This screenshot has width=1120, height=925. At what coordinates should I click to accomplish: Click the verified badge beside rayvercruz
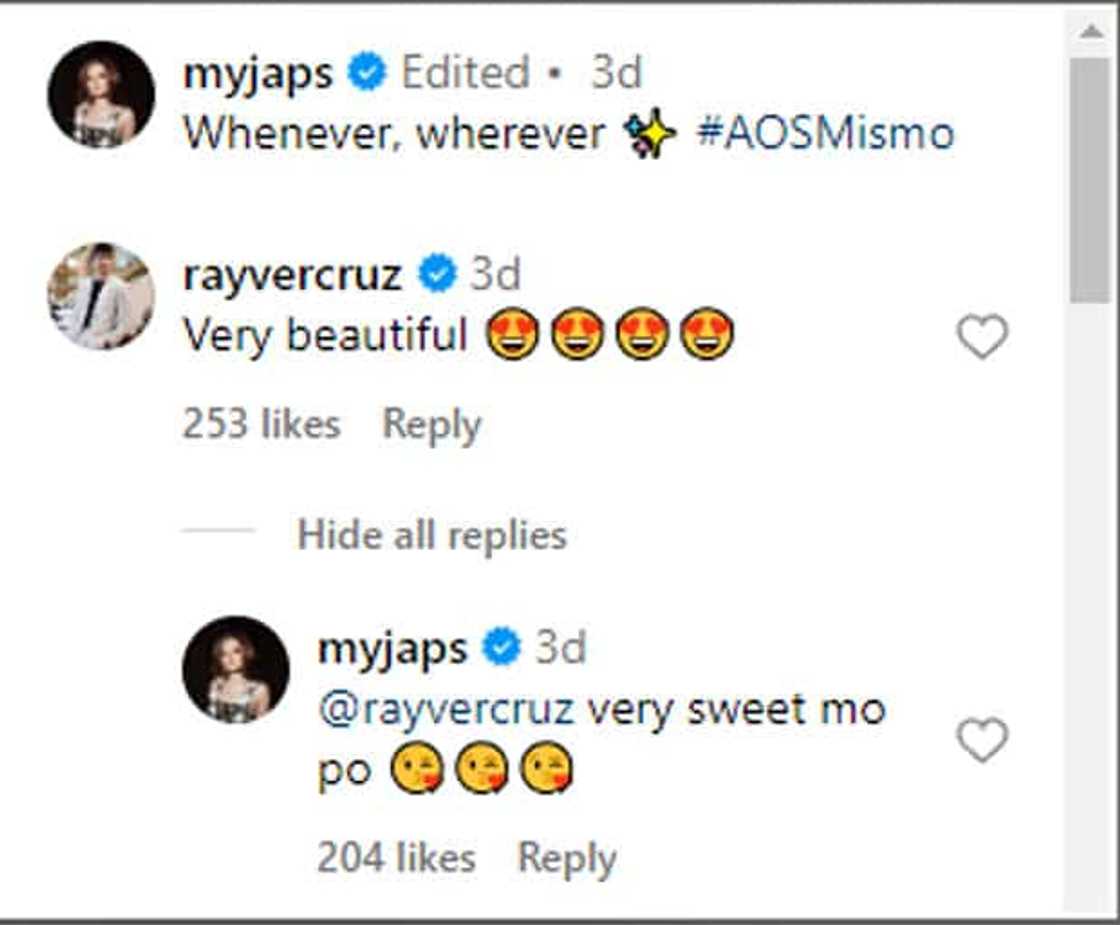(x=437, y=274)
